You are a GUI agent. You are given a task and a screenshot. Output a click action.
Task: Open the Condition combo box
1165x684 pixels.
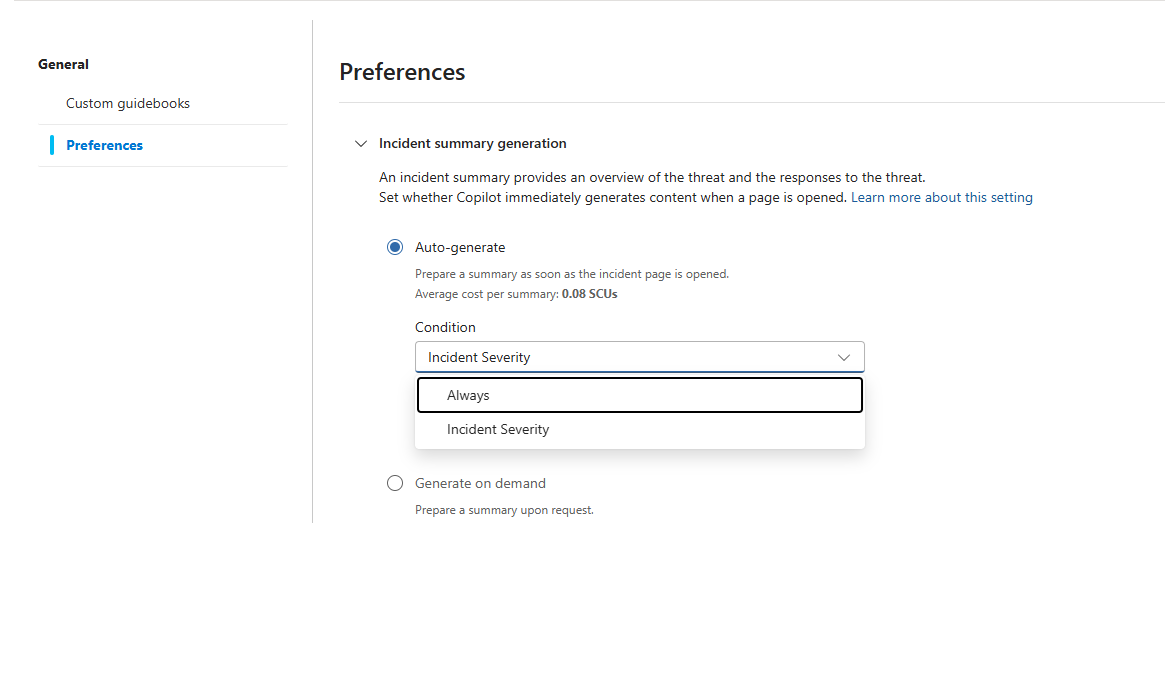pyautogui.click(x=640, y=357)
